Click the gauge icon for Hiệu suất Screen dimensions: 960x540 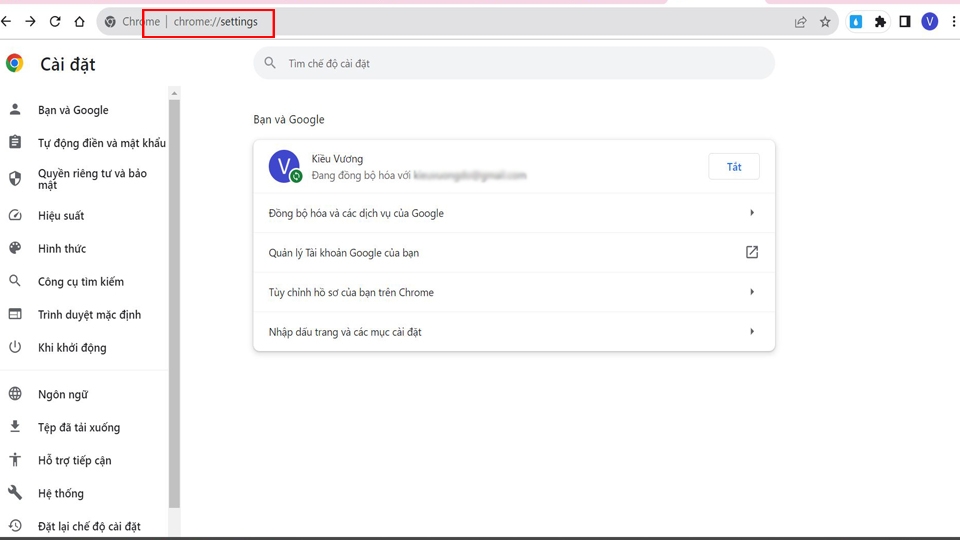[x=15, y=215]
